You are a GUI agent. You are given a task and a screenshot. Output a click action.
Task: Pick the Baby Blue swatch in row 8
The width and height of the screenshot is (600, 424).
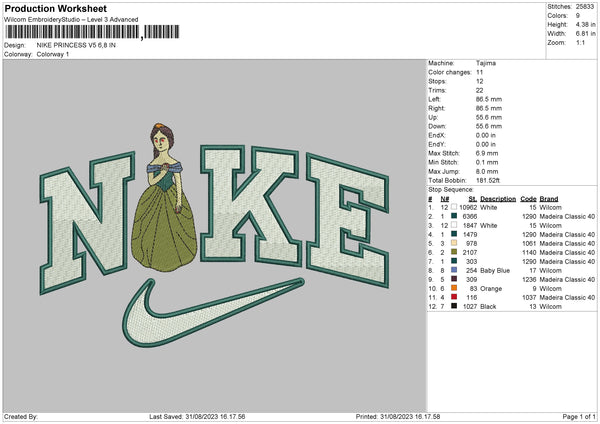(x=454, y=270)
